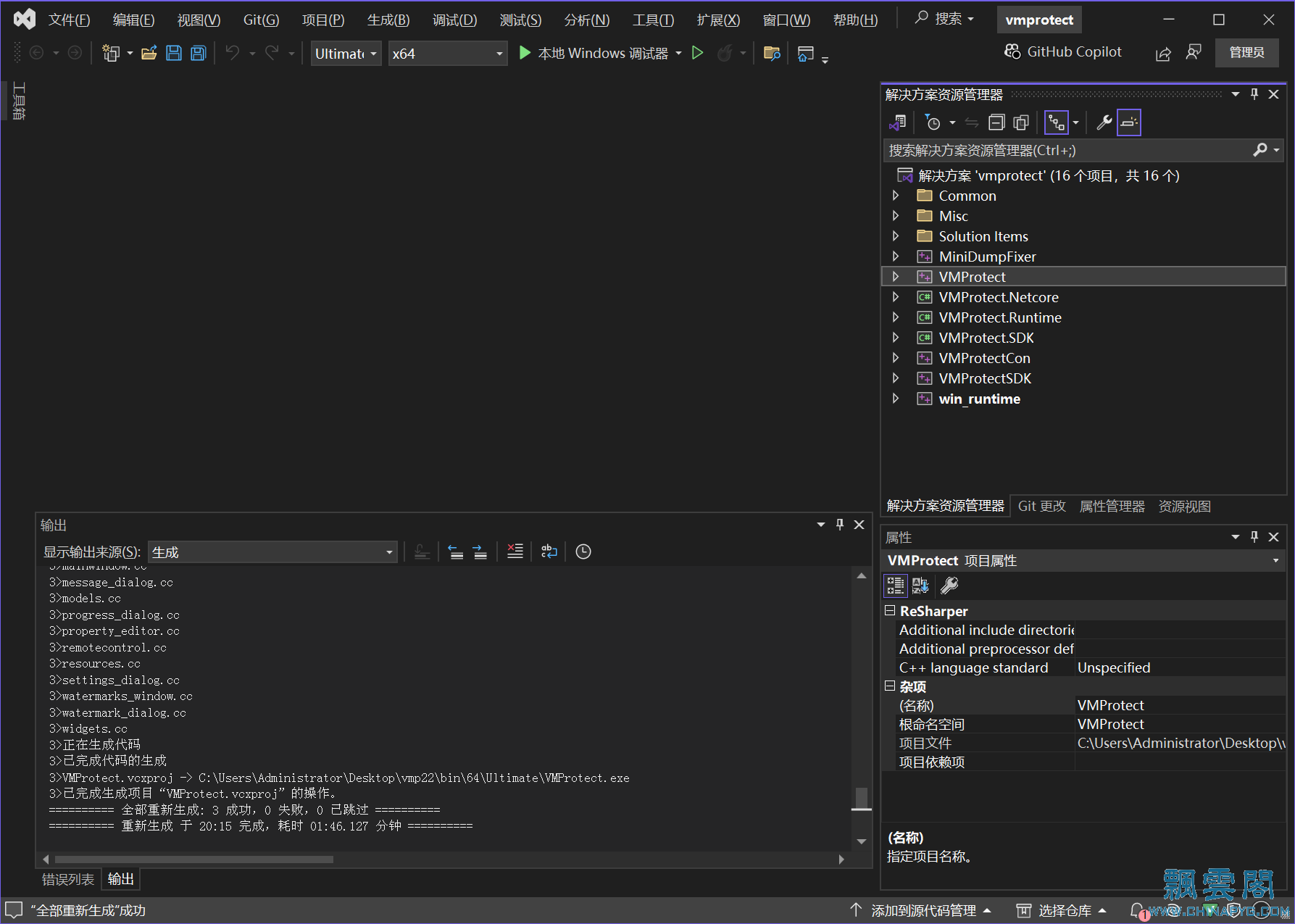
Task: Focus the Solution Explorer search box
Action: (x=1070, y=150)
